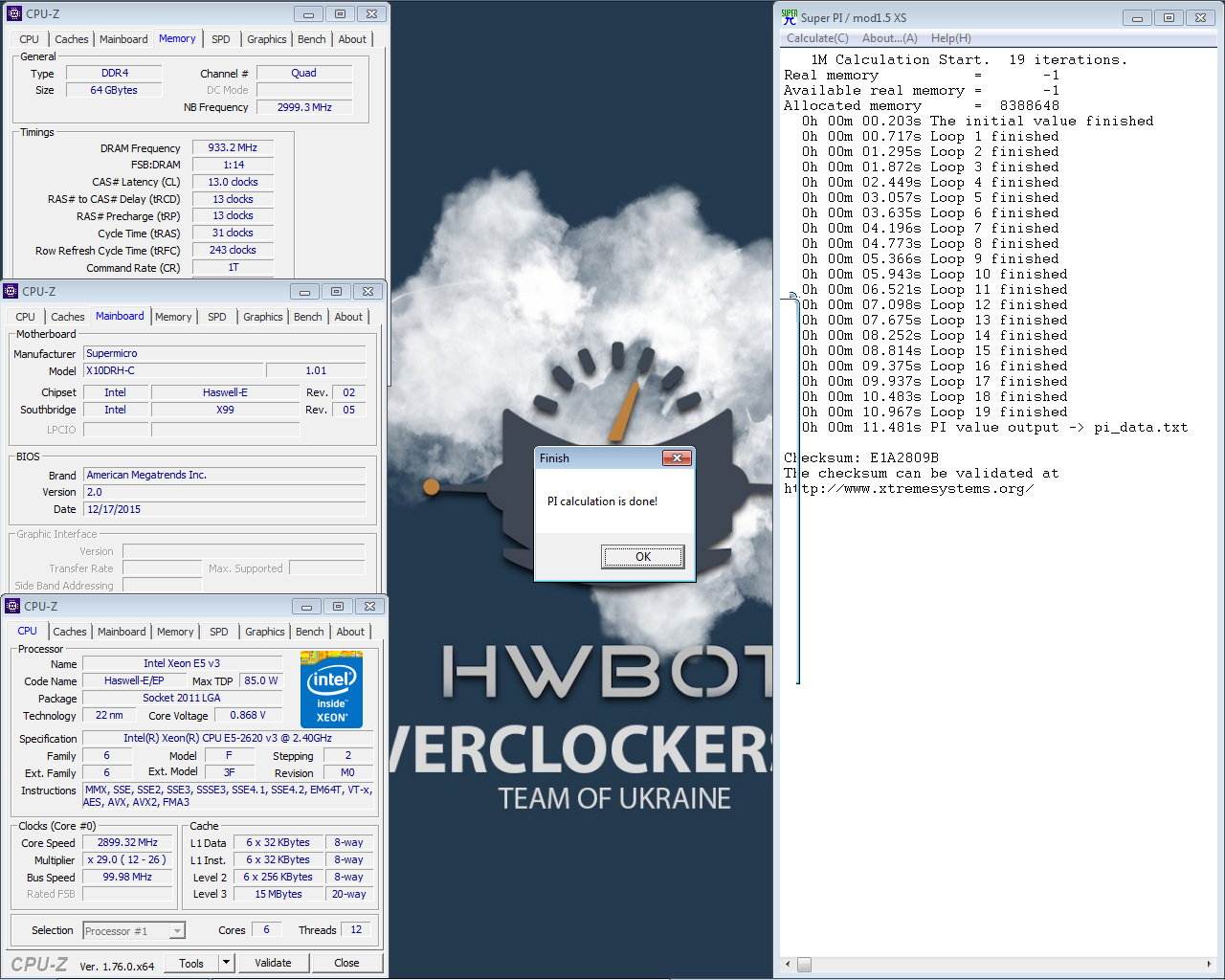Switch to Mainboard tab in CPU window
The height and width of the screenshot is (980, 1225).
[122, 632]
